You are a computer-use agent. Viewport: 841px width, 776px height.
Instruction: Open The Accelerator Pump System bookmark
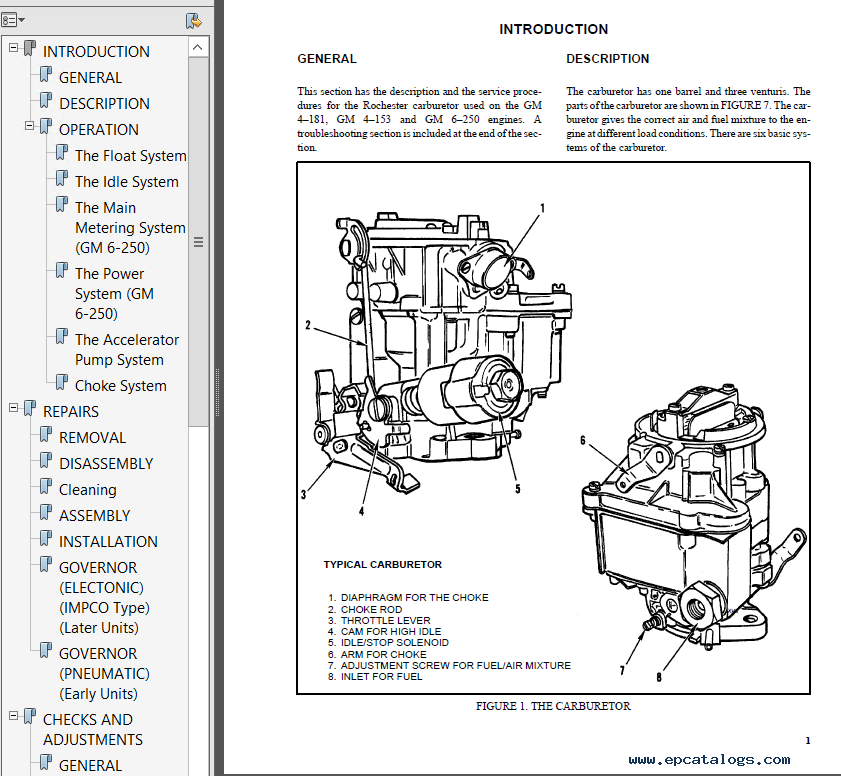click(127, 350)
